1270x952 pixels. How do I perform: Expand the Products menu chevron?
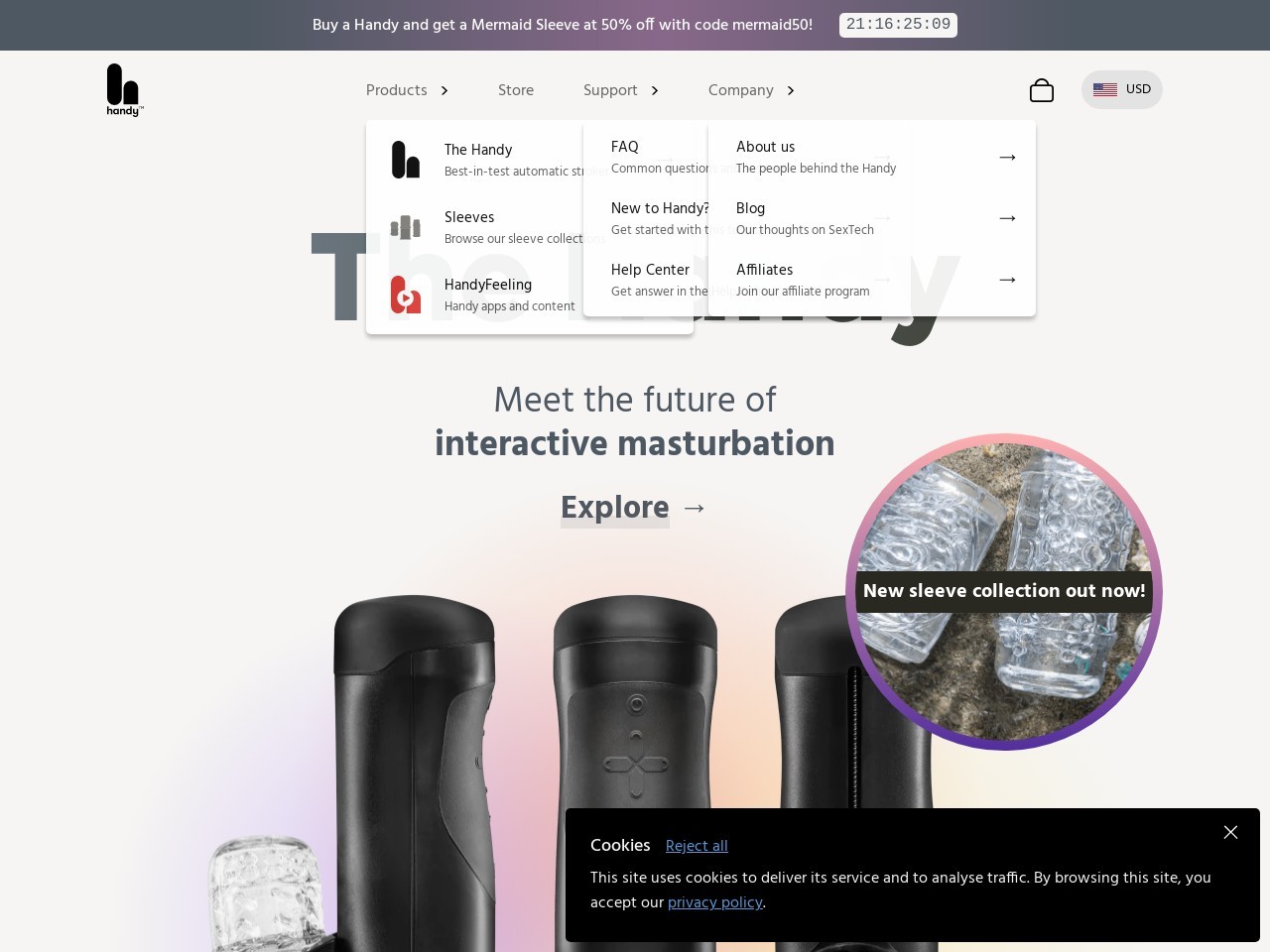(x=444, y=90)
